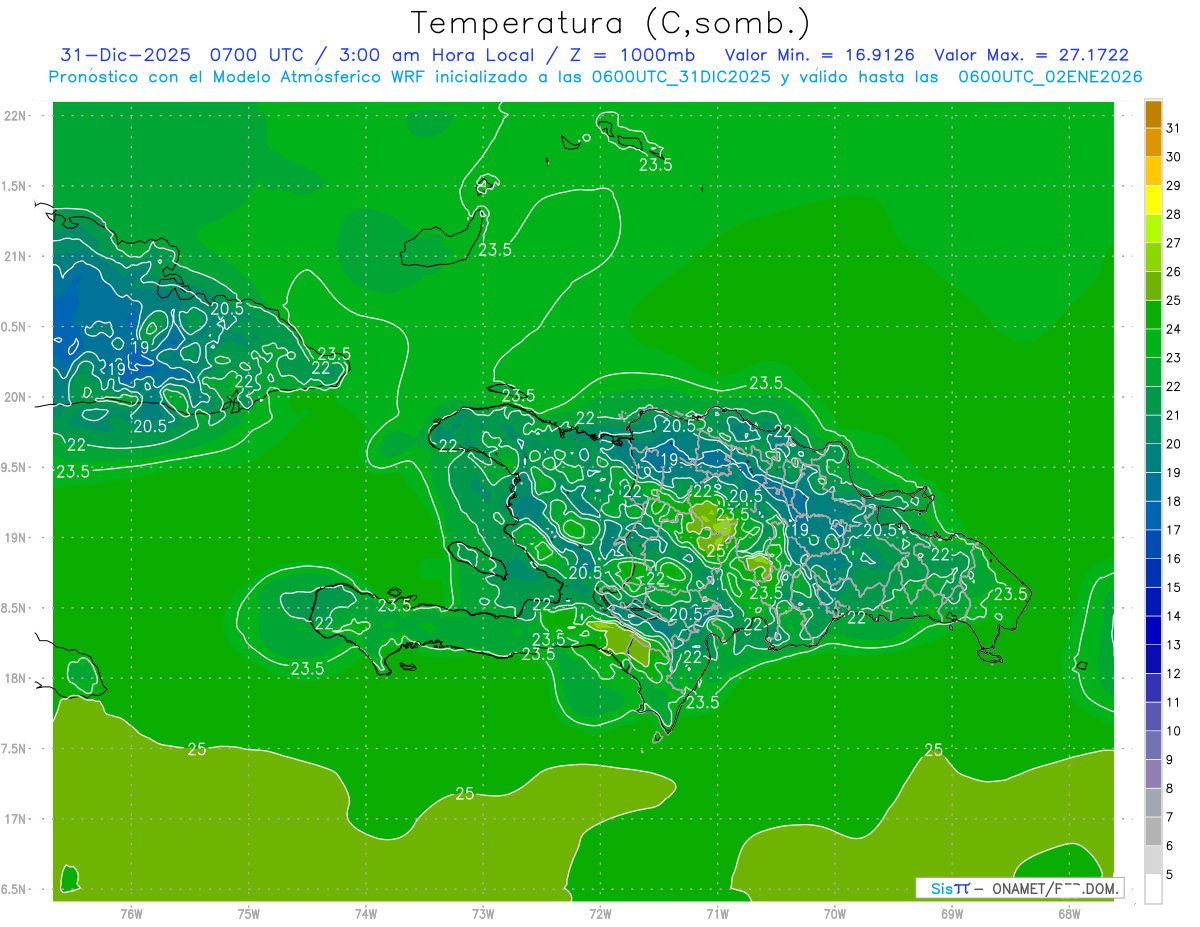Click the "21N" latitude axis label
1200x927 pixels.
click(16, 256)
